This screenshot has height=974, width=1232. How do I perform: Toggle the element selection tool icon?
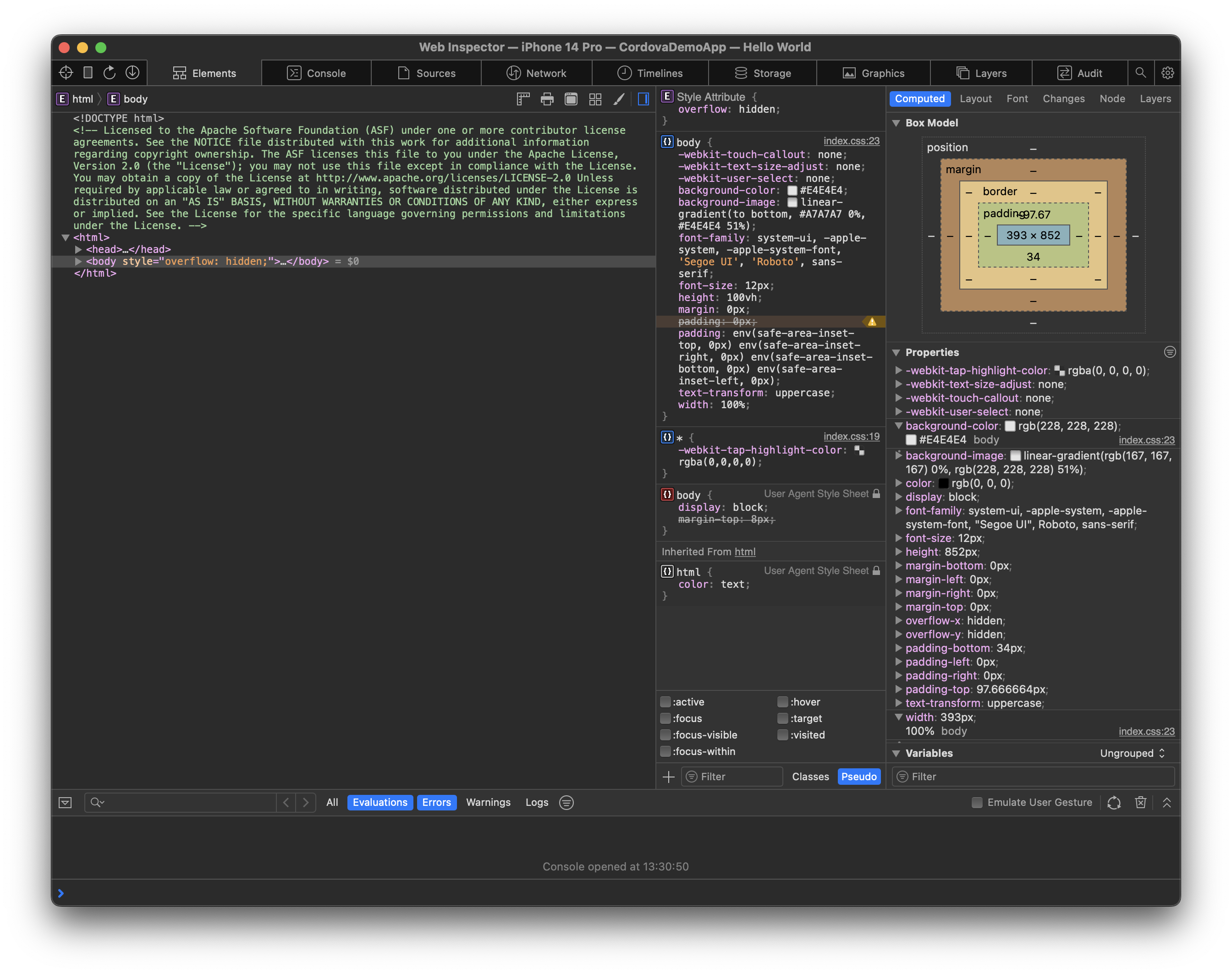(65, 72)
